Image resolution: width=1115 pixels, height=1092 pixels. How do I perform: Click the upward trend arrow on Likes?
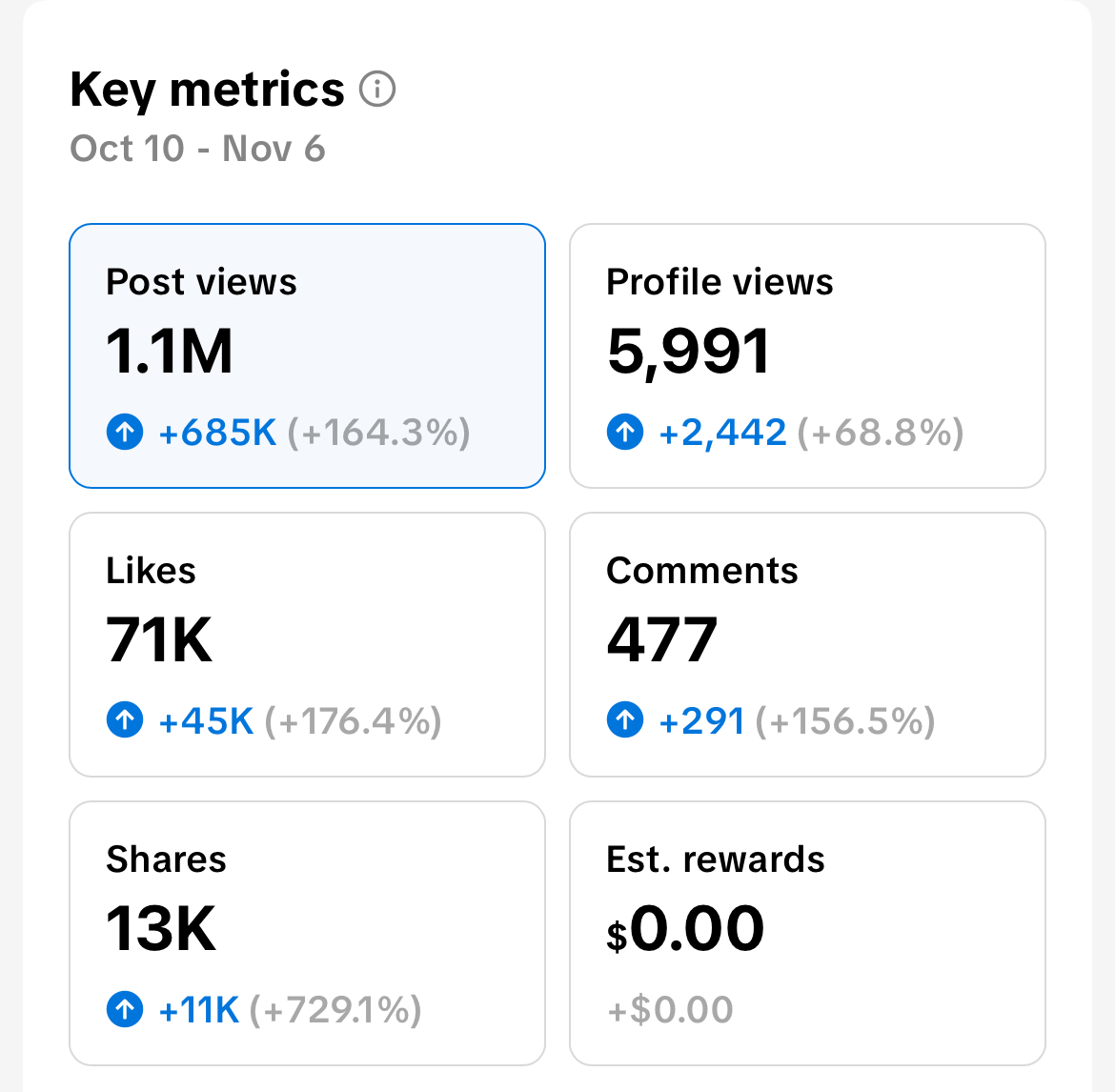[124, 720]
